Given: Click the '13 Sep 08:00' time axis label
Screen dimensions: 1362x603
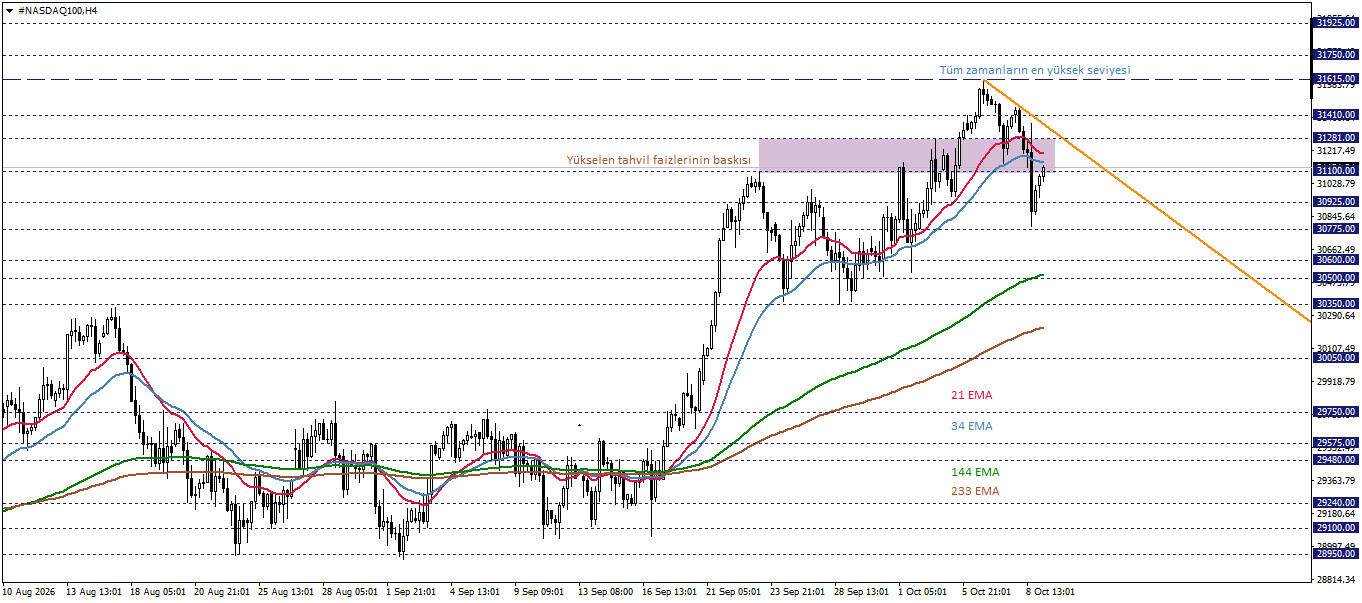Looking at the screenshot, I should click(x=606, y=591).
